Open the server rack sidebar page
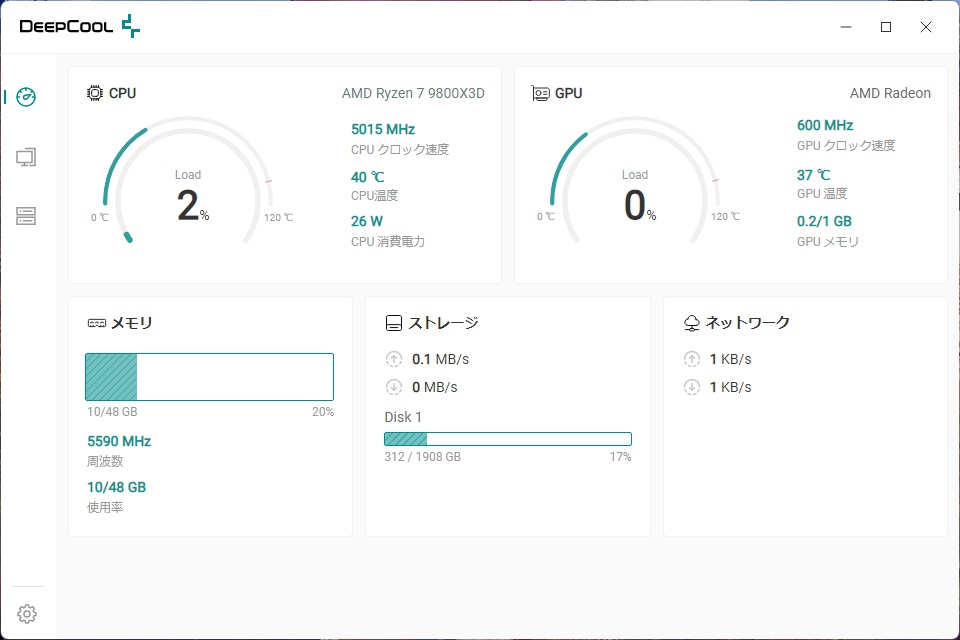Image resolution: width=960 pixels, height=640 pixels. 27,216
